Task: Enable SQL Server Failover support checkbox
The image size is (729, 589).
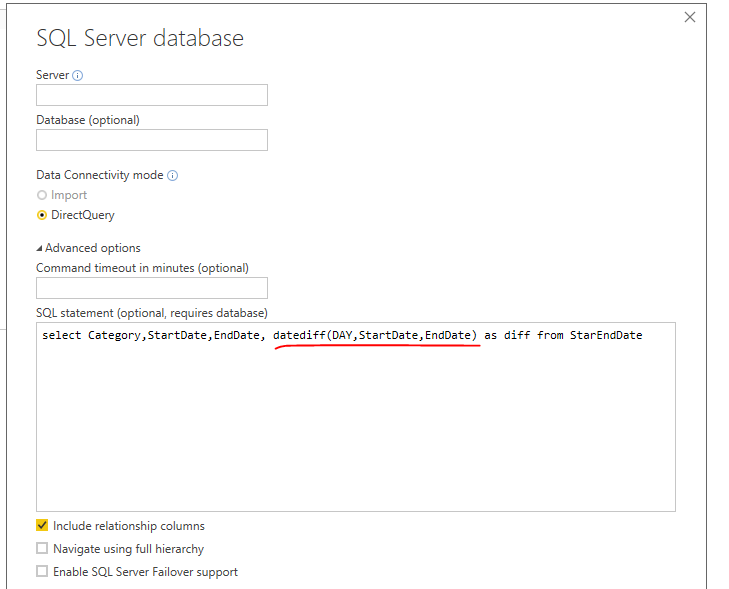Action: (42, 571)
